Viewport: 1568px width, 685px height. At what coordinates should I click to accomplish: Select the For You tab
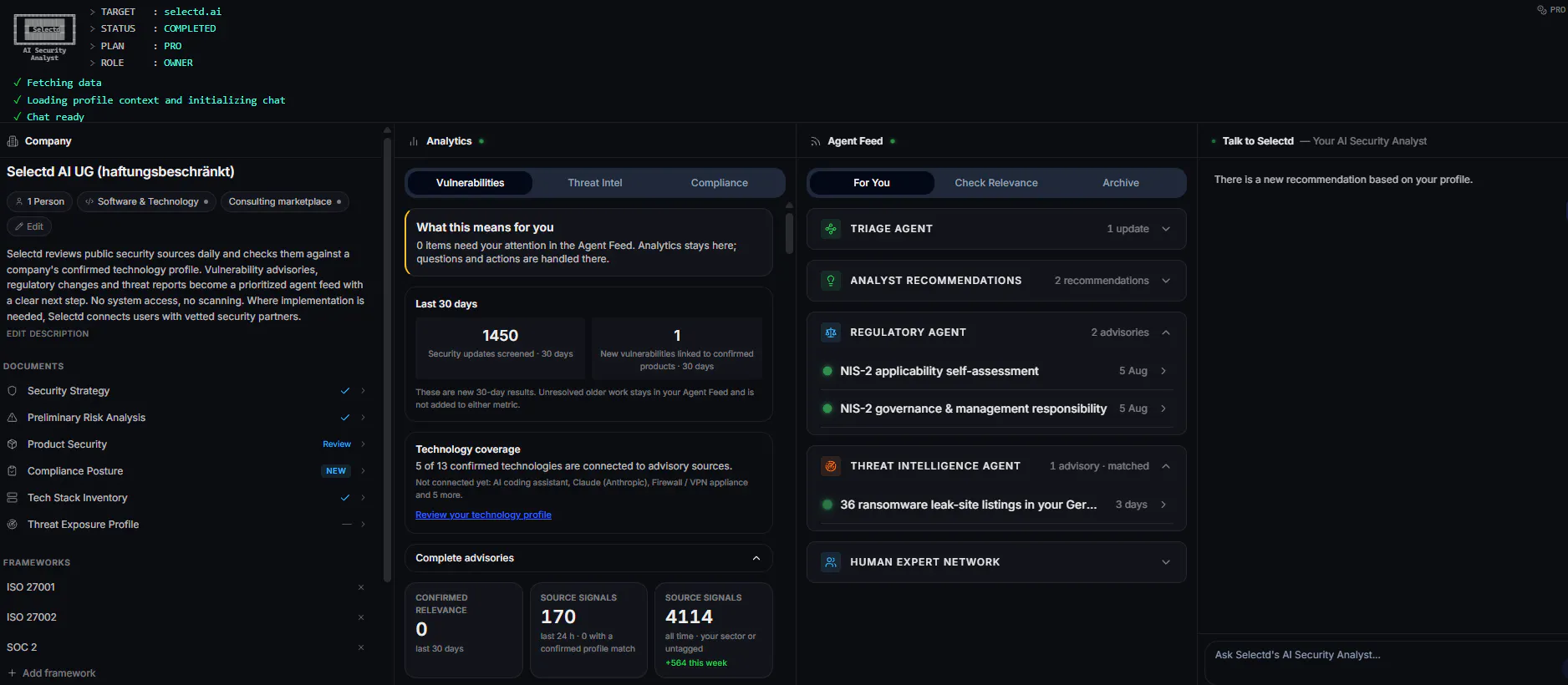click(872, 183)
